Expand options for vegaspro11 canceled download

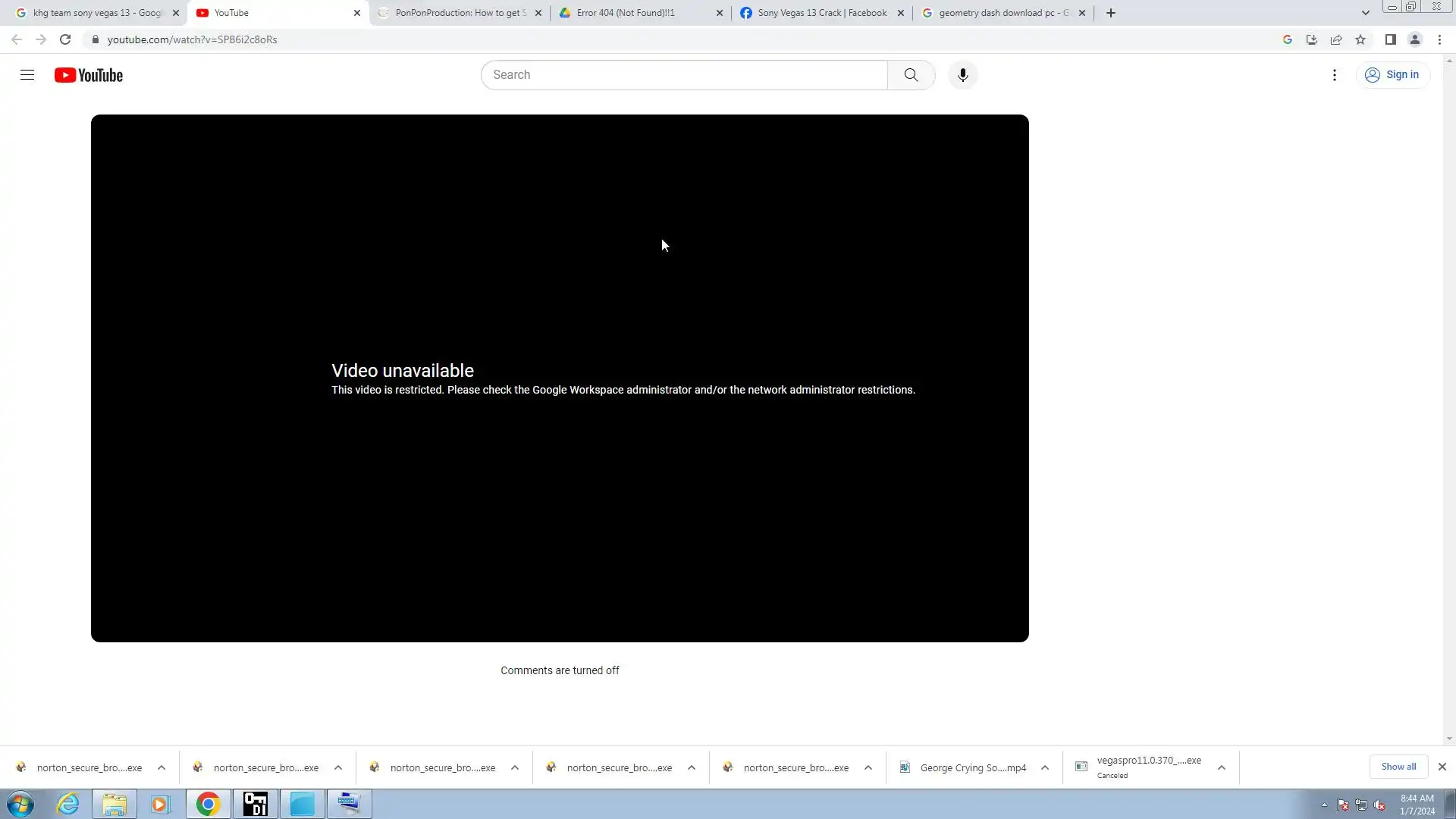coord(1221,767)
